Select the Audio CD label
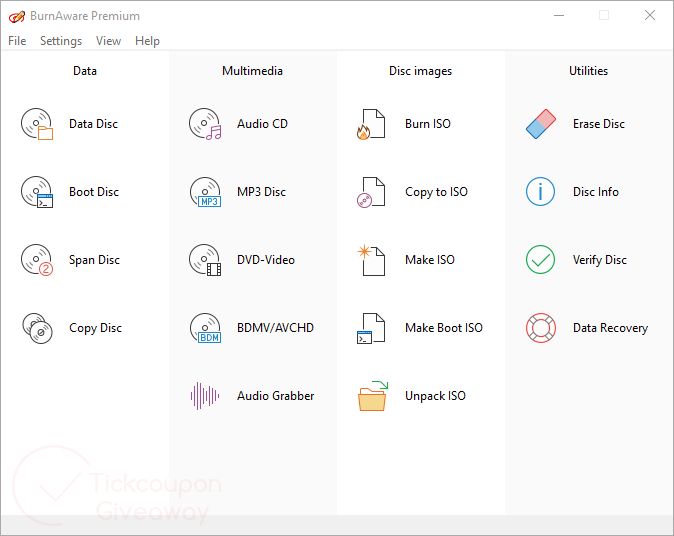The width and height of the screenshot is (674, 536). point(263,124)
